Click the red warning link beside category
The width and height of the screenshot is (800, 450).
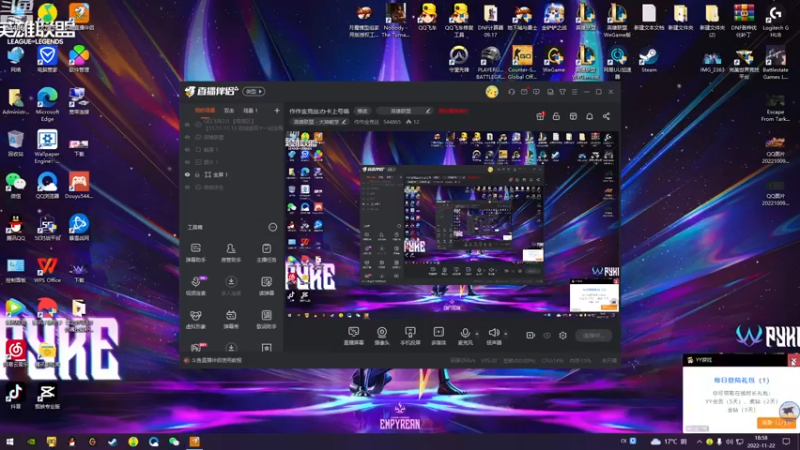click(x=453, y=111)
